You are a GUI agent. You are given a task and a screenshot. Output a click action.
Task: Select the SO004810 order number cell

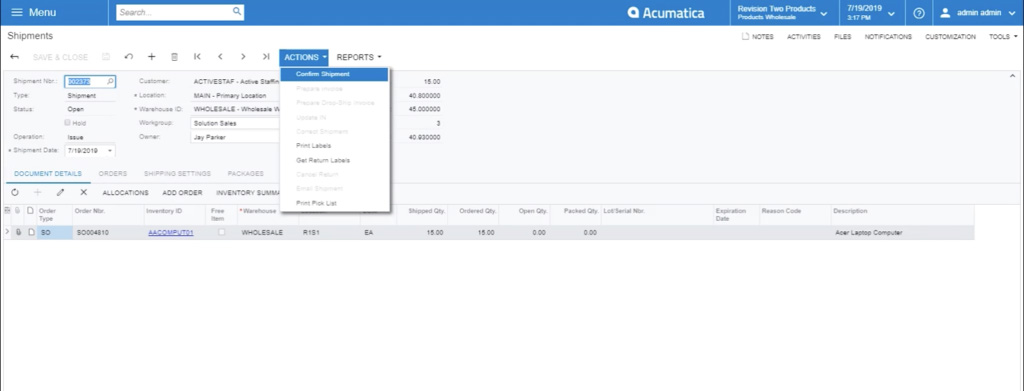(x=108, y=232)
